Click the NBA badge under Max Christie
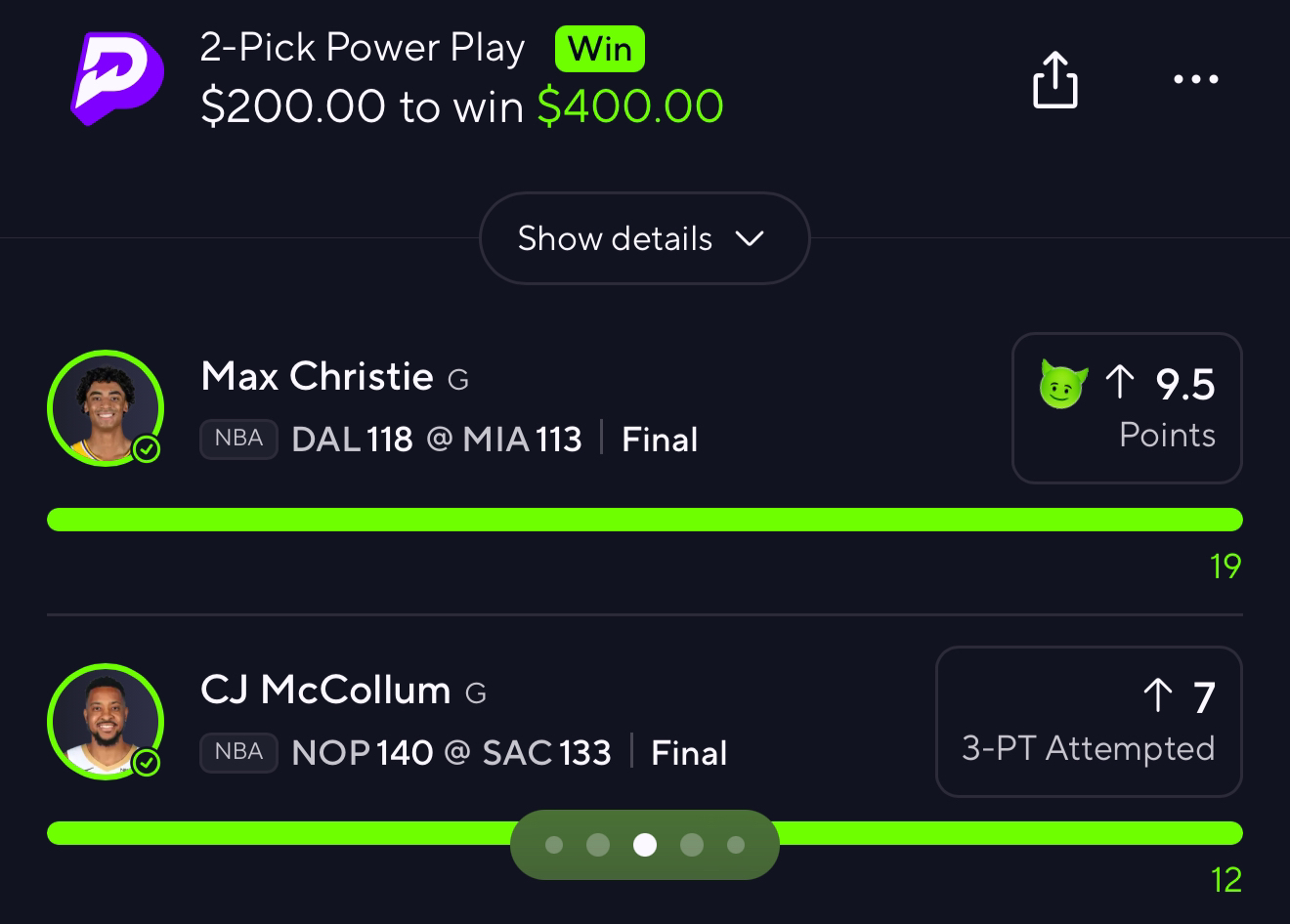1290x924 pixels. 238,439
